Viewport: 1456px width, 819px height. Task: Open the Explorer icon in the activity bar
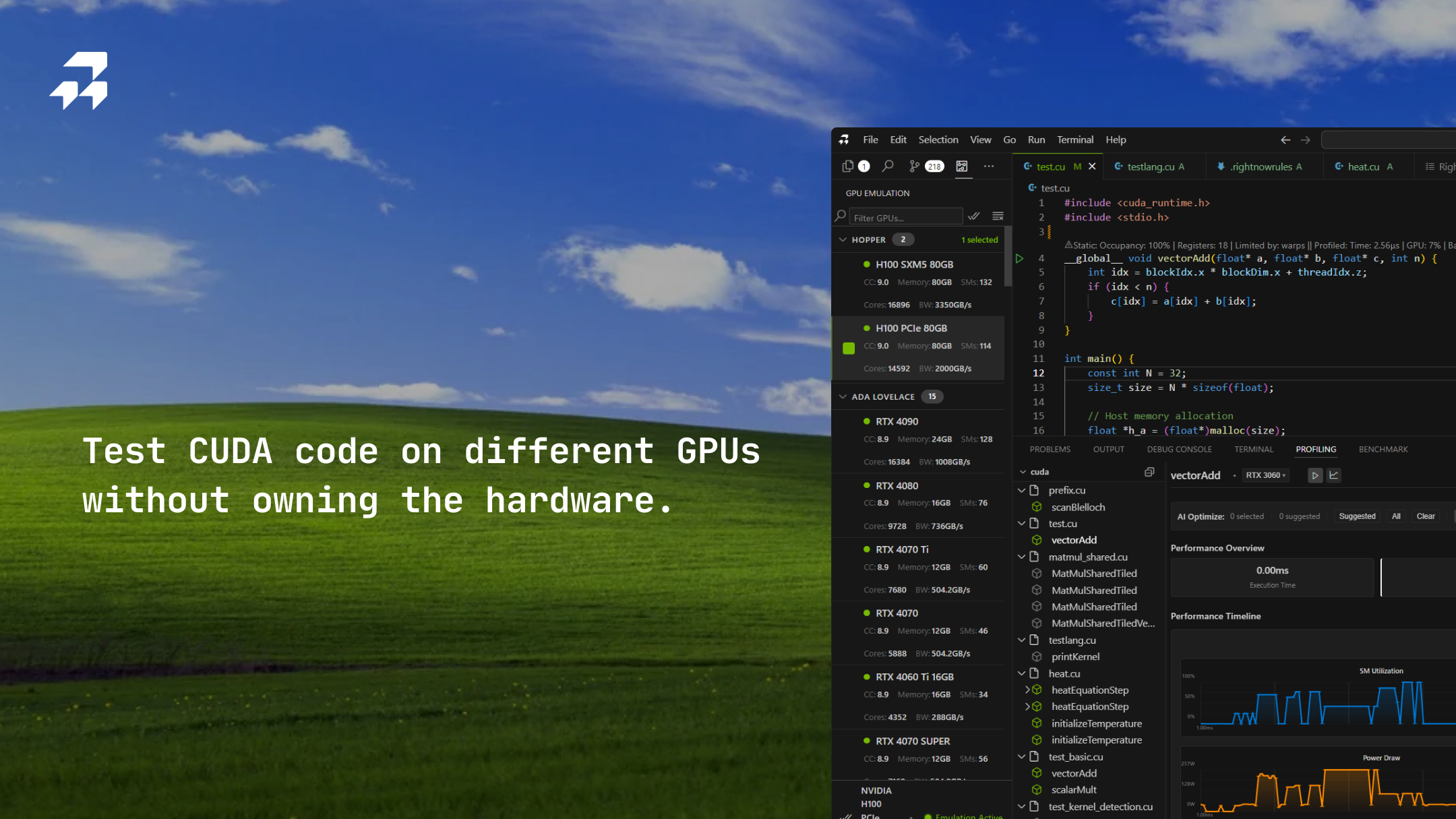point(848,166)
